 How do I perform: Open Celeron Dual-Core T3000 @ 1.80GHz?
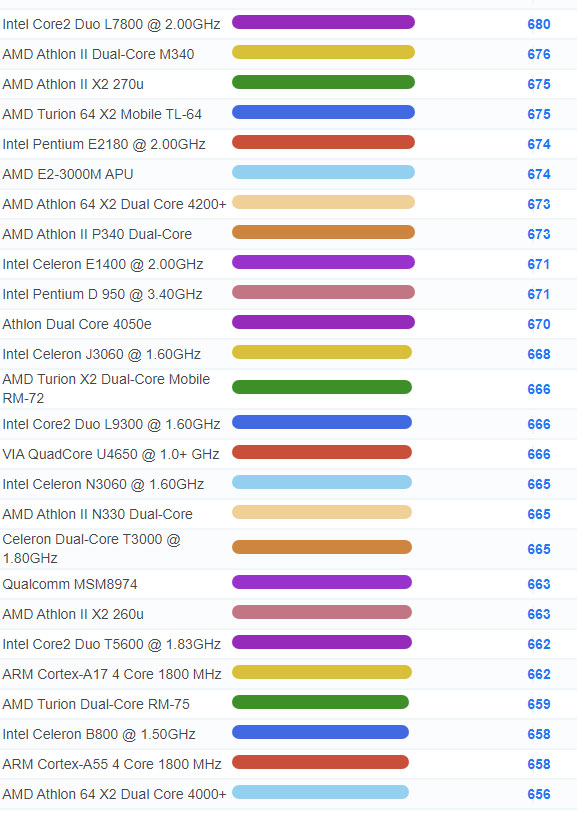(92, 549)
